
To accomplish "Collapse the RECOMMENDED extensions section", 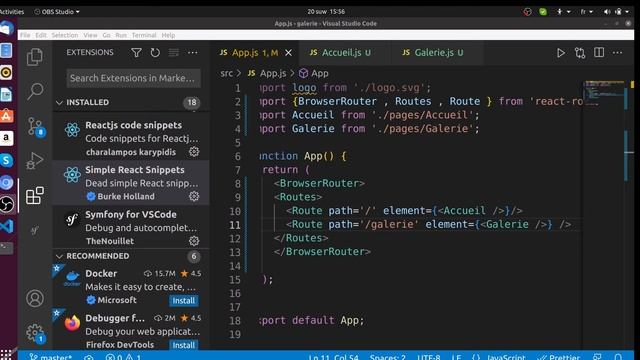I will pos(131,256).
